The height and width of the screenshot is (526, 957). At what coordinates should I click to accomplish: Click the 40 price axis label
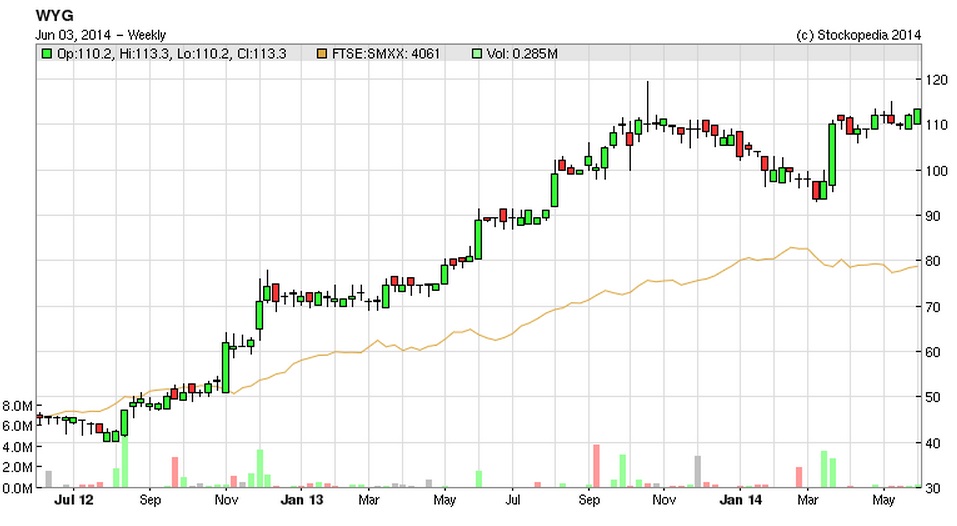coord(933,443)
